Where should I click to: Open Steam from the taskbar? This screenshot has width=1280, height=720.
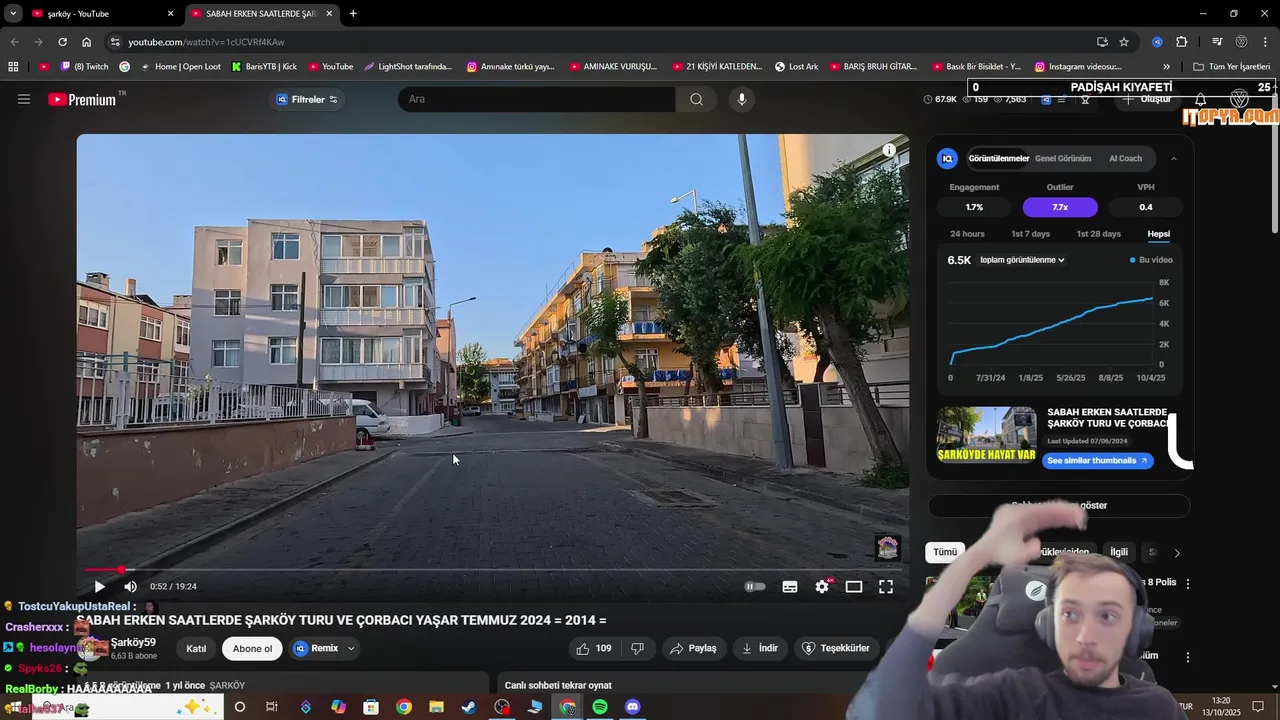coord(469,707)
